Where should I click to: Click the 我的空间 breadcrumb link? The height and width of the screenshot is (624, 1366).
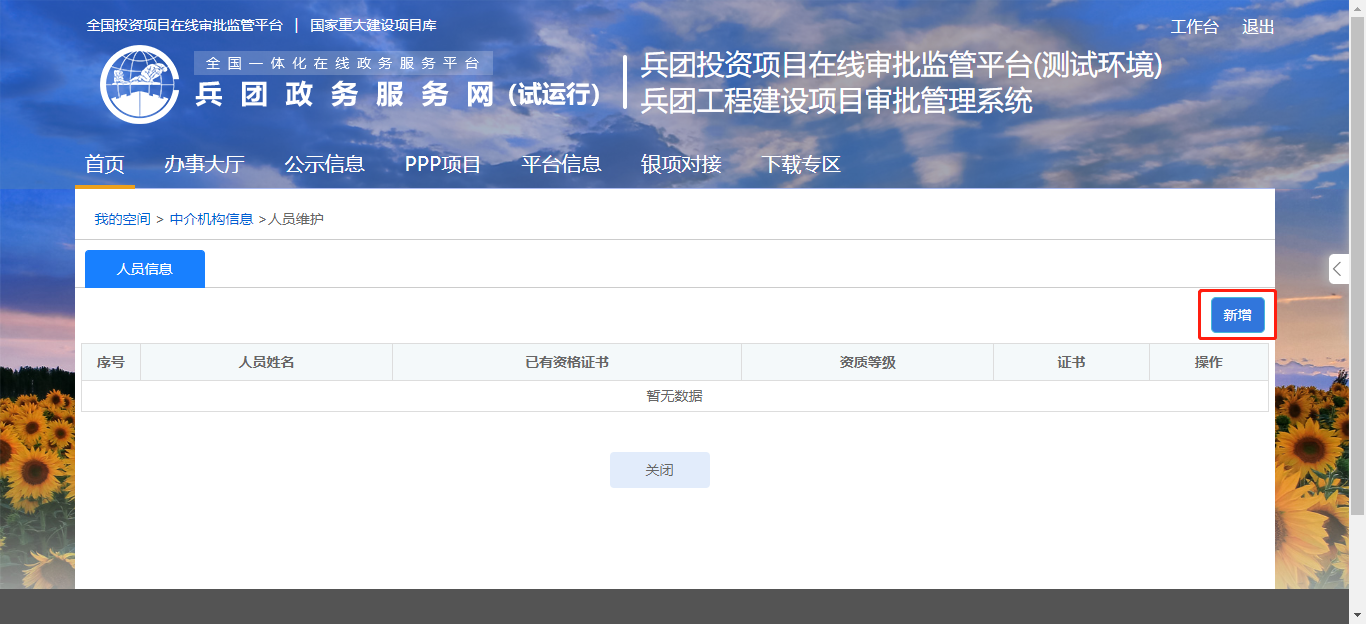[122, 219]
